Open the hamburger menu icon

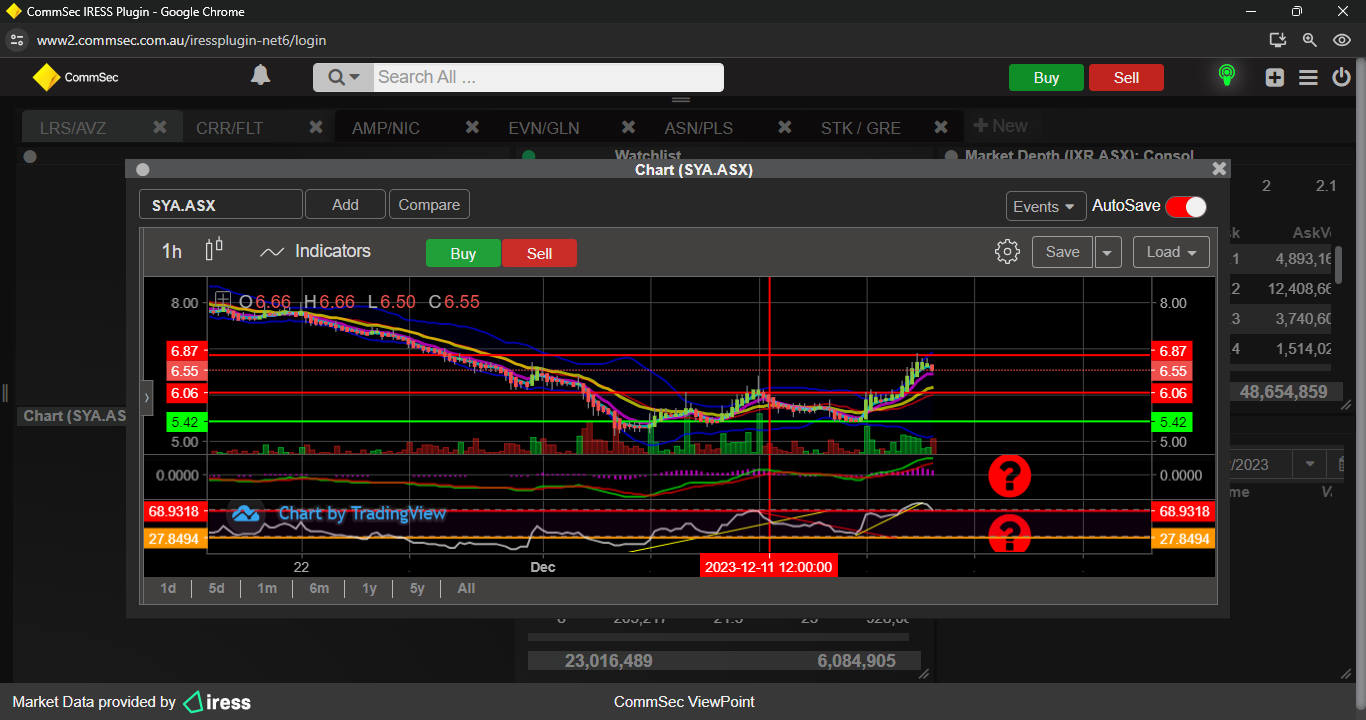1308,78
